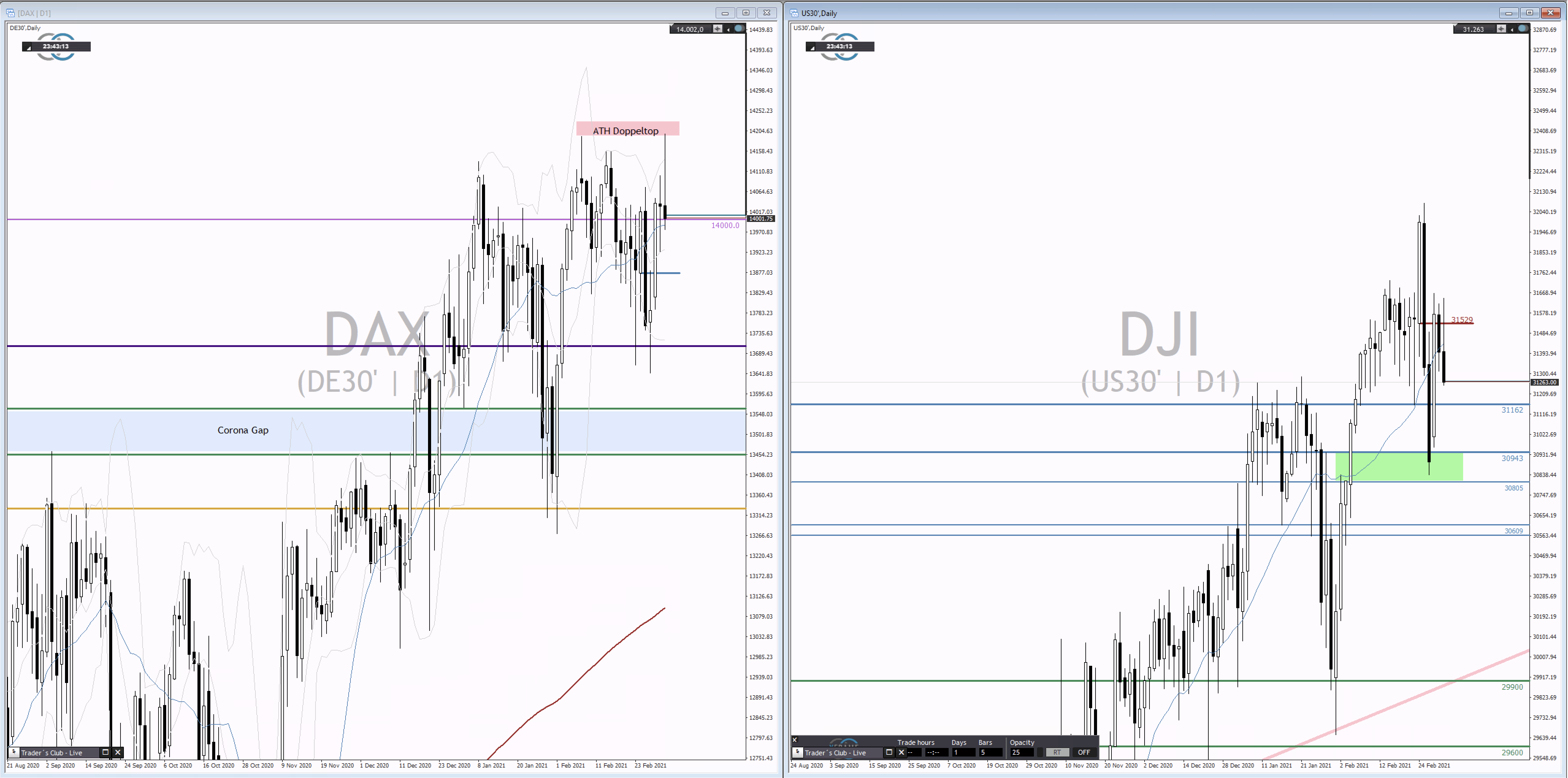Click the left arrow in DAX price panel
The height and width of the screenshot is (778, 1568).
point(729,30)
